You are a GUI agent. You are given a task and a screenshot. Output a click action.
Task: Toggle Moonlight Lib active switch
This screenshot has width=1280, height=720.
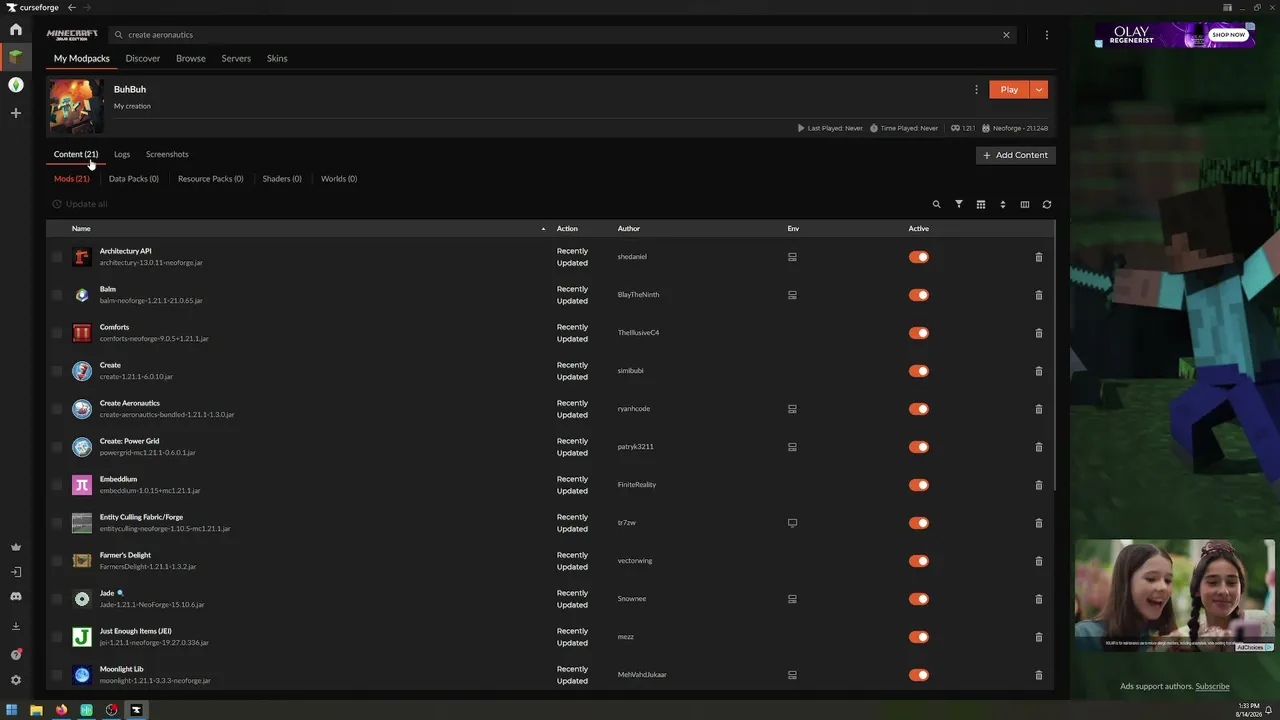click(x=919, y=675)
